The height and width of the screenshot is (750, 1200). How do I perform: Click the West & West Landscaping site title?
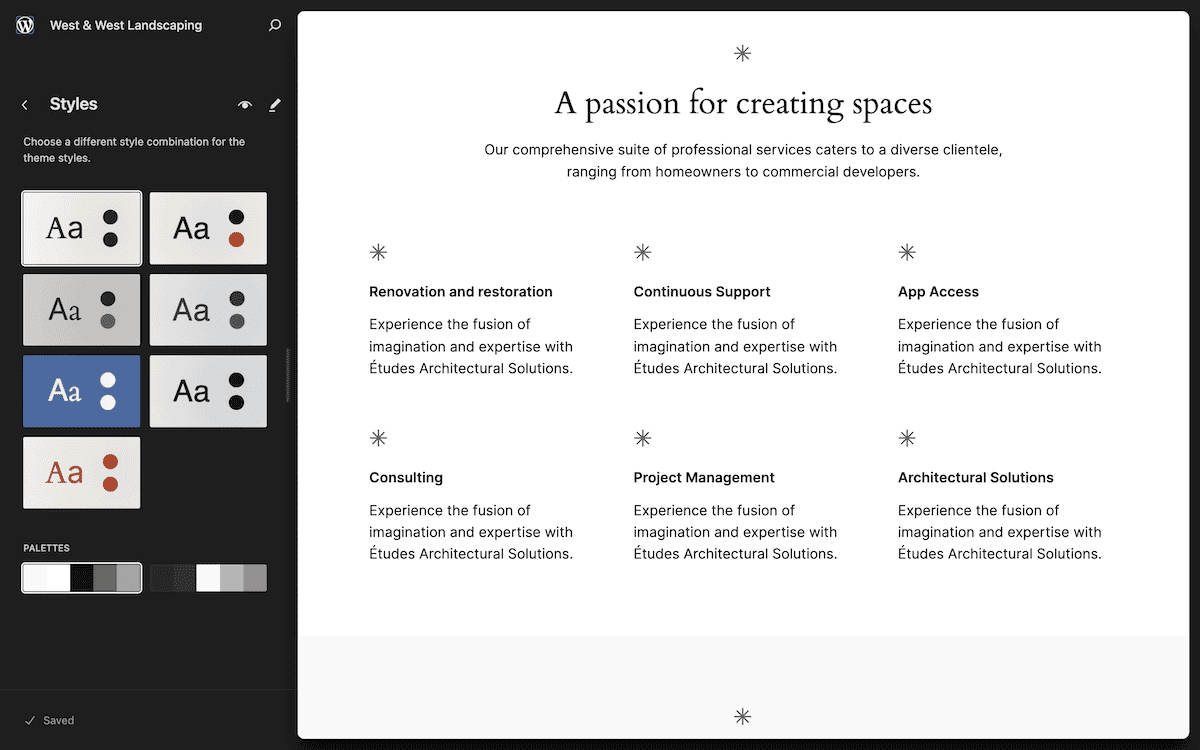coord(126,25)
